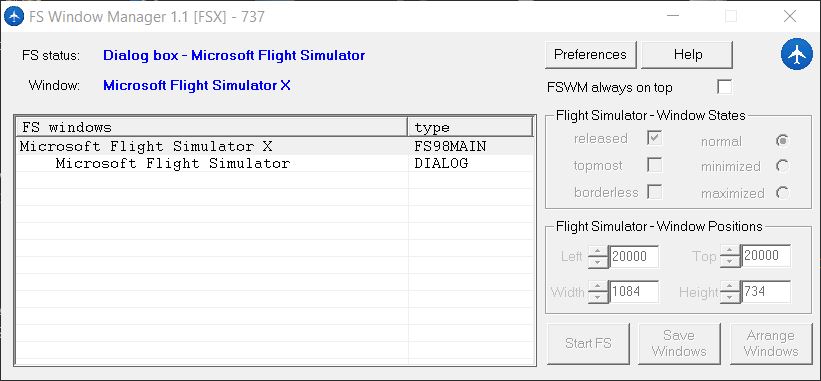Click the title bar airplane app icon

13,17
